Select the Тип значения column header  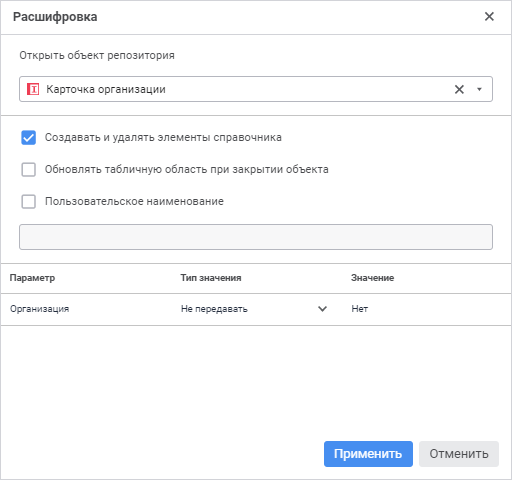tap(211, 278)
